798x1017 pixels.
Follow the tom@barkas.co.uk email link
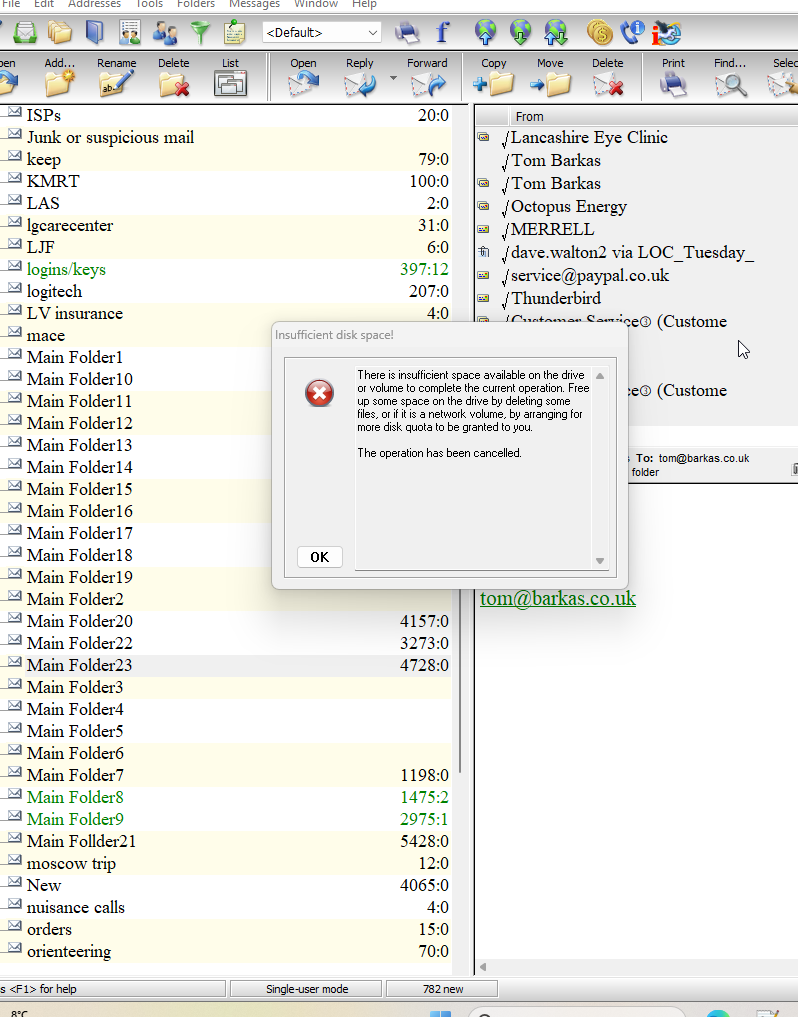click(558, 599)
